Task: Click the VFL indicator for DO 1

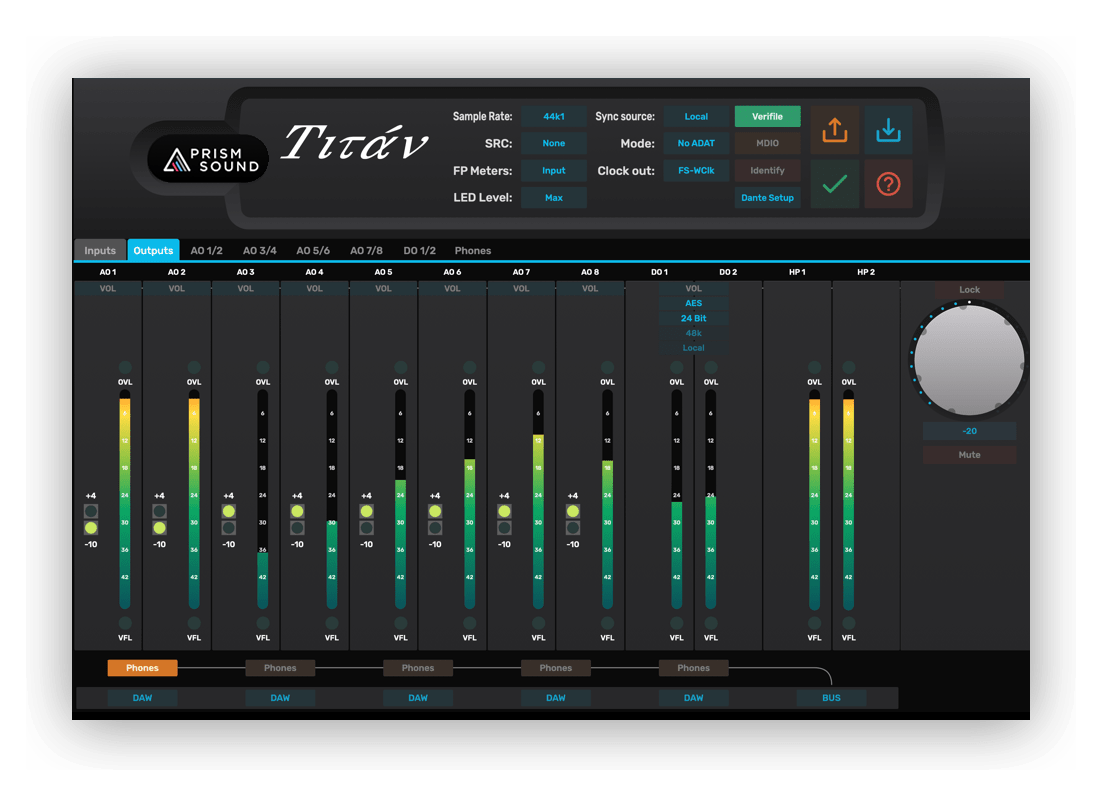Action: 676,623
